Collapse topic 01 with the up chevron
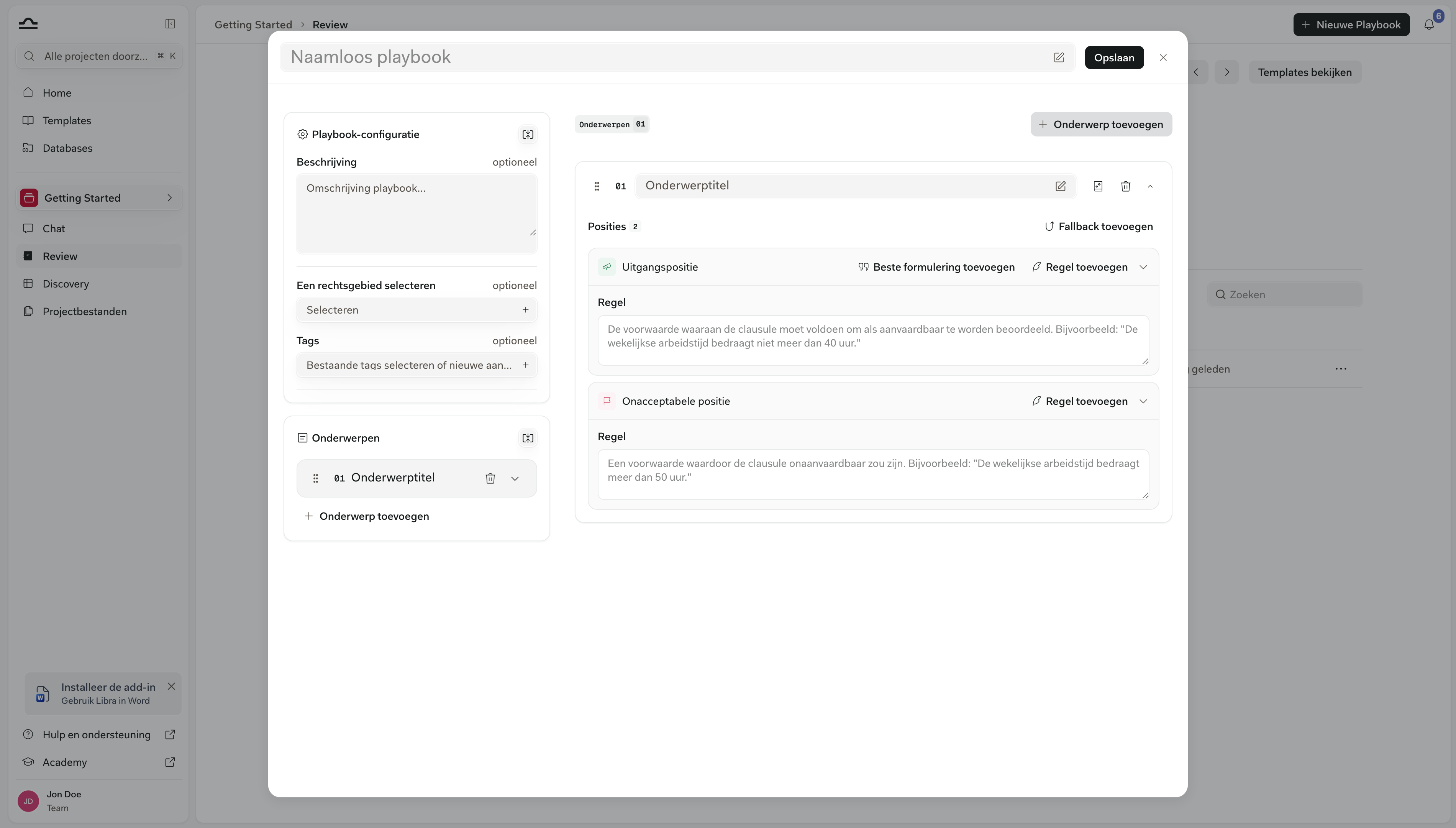Viewport: 1456px width, 828px height. point(1150,186)
